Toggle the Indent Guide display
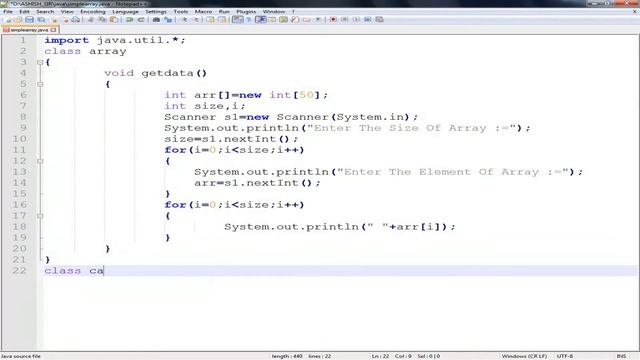The image size is (640, 360). tap(260, 20)
